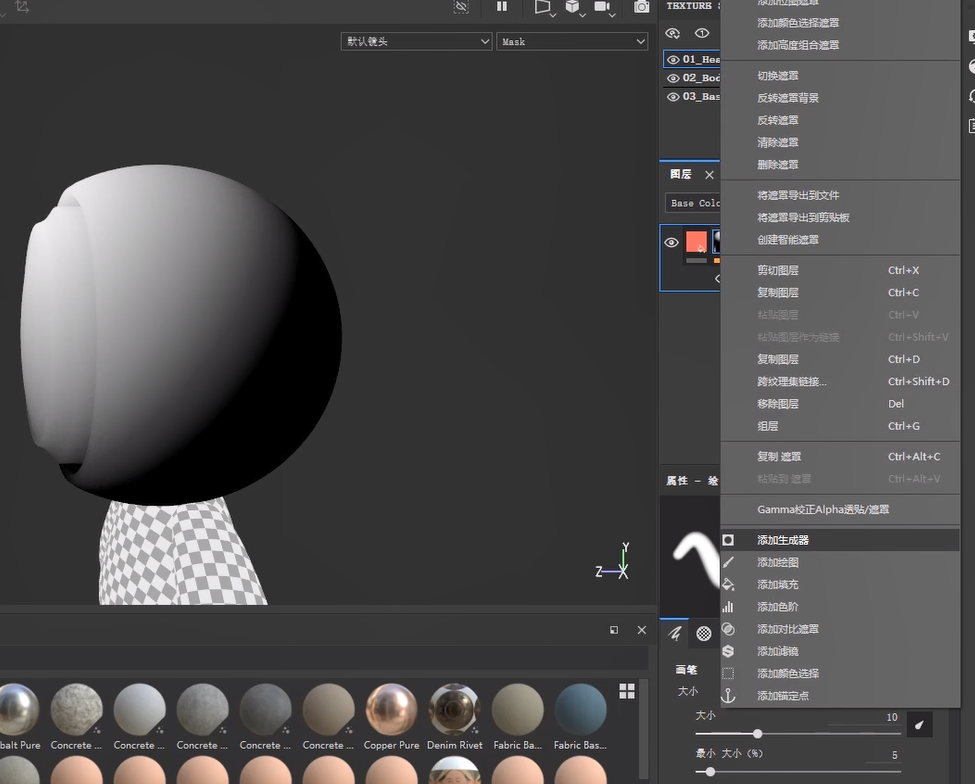Select 将遮罩导出到剪贴板 menu entry
The width and height of the screenshot is (975, 784).
[840, 218]
